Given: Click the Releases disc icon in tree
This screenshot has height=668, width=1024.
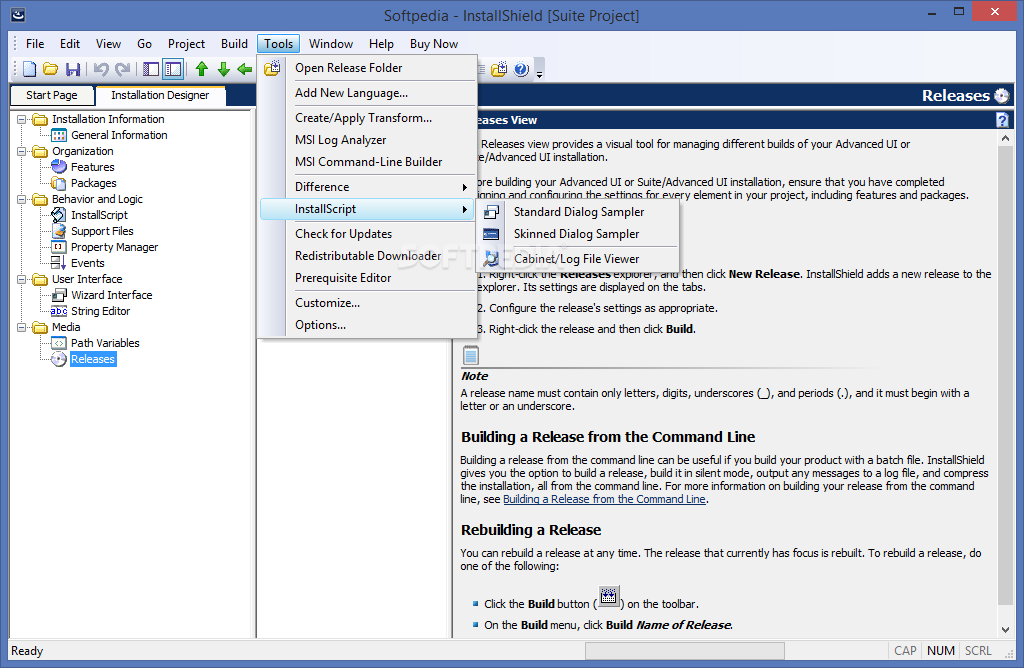Looking at the screenshot, I should pos(59,359).
